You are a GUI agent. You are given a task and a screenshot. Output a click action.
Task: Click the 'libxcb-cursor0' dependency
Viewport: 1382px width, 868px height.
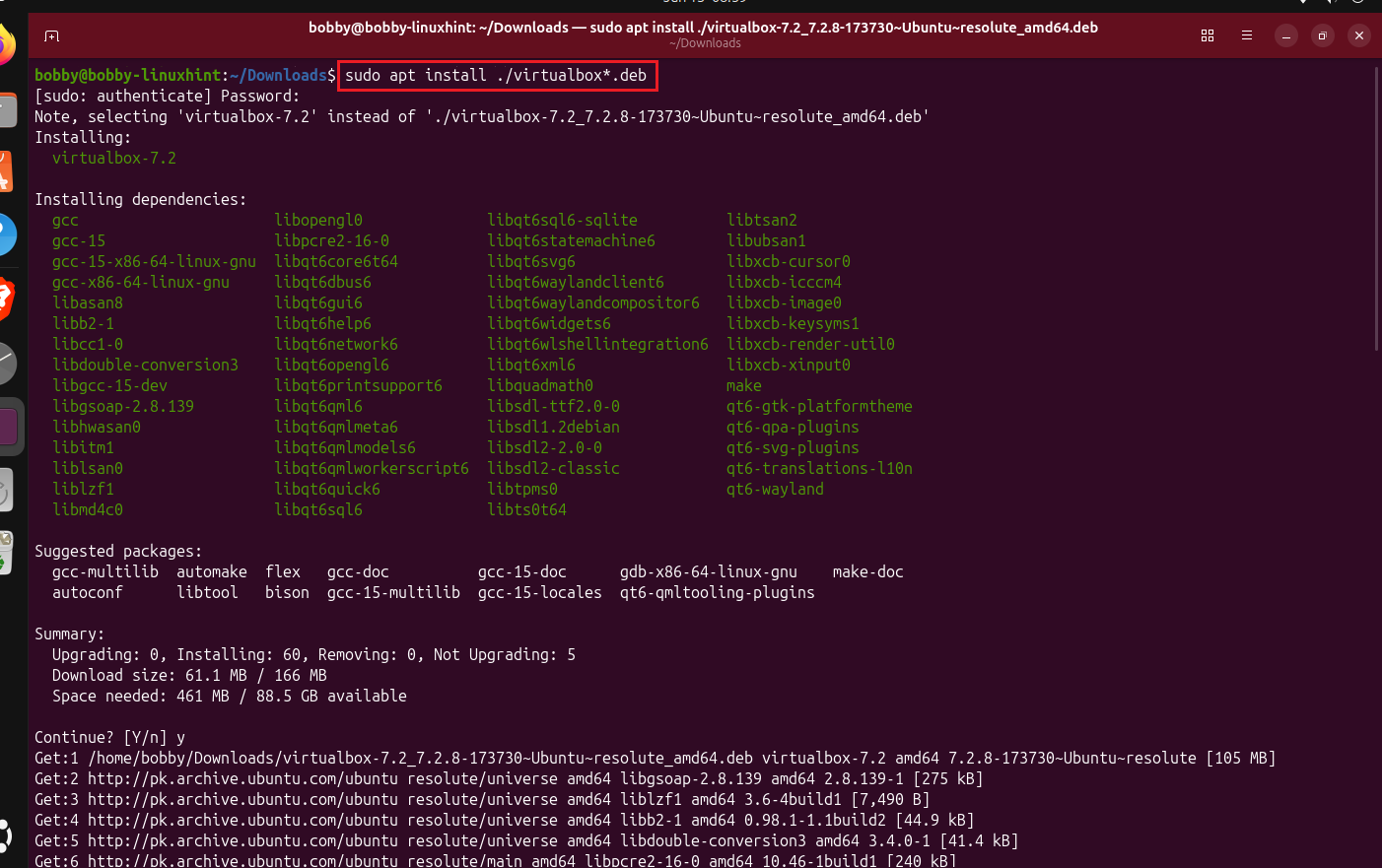789,261
